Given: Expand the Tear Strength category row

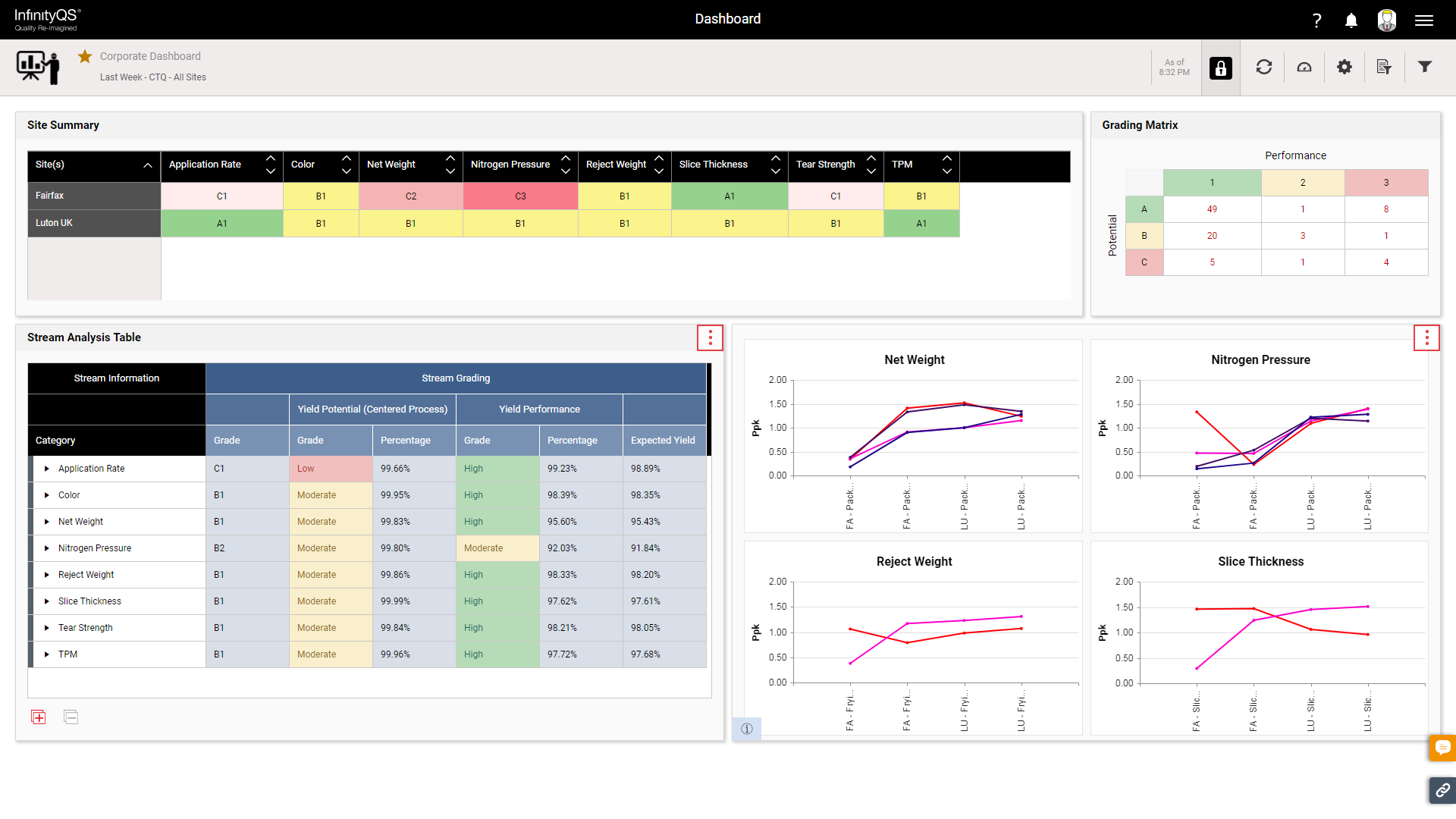Looking at the screenshot, I should (47, 628).
